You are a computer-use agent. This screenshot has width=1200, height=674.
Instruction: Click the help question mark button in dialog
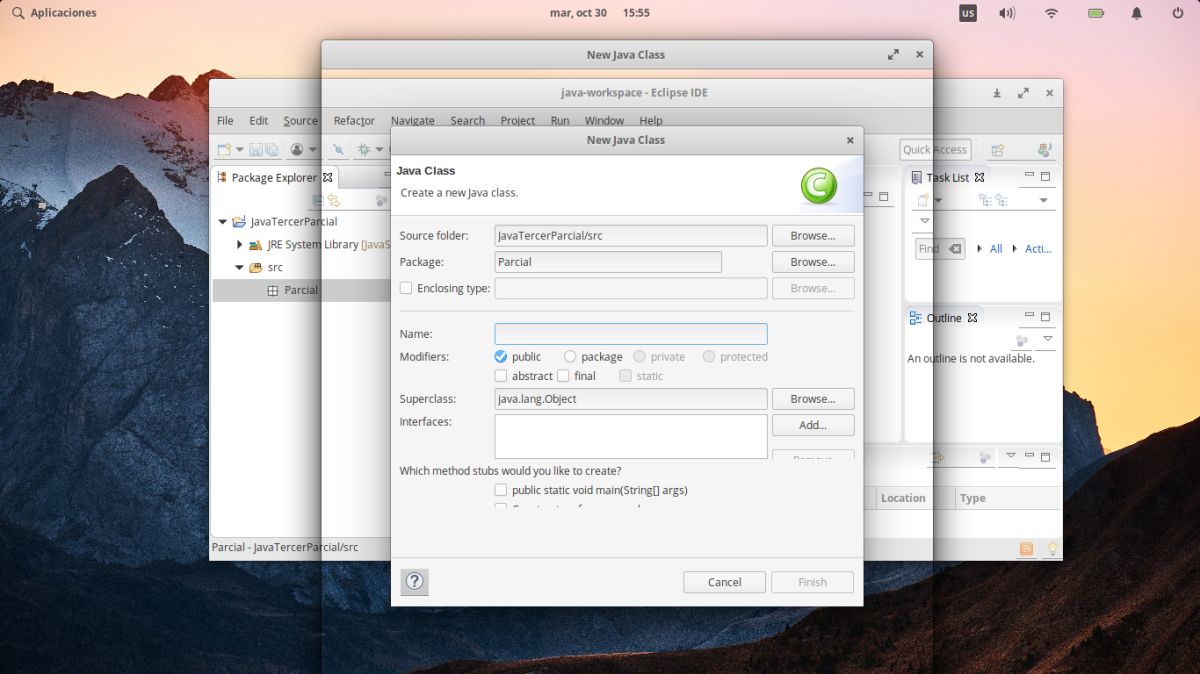pyautogui.click(x=415, y=581)
